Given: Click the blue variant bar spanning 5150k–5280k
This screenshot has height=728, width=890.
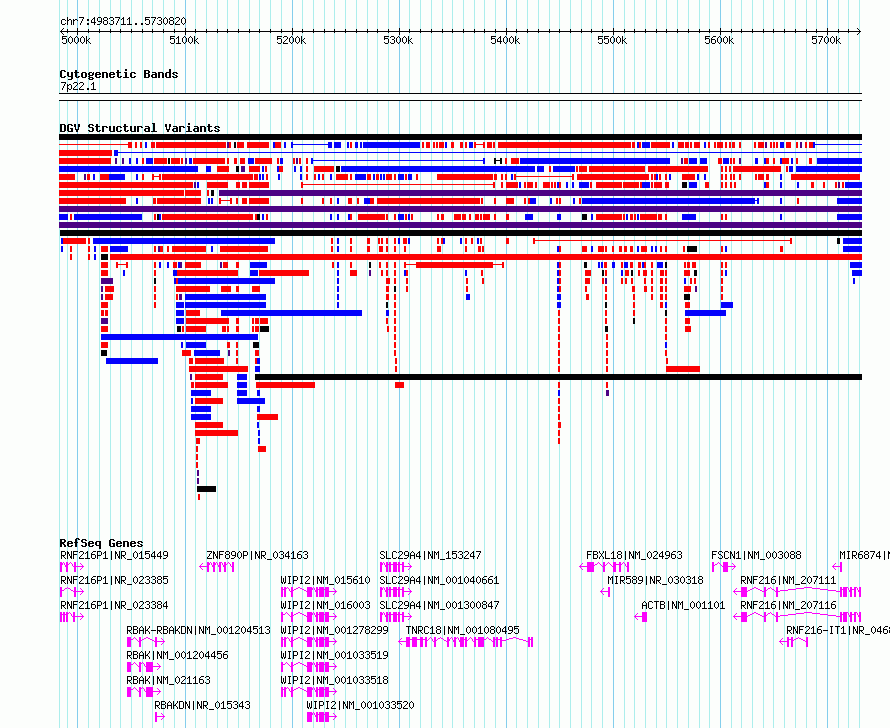Looking at the screenshot, I should [291, 313].
